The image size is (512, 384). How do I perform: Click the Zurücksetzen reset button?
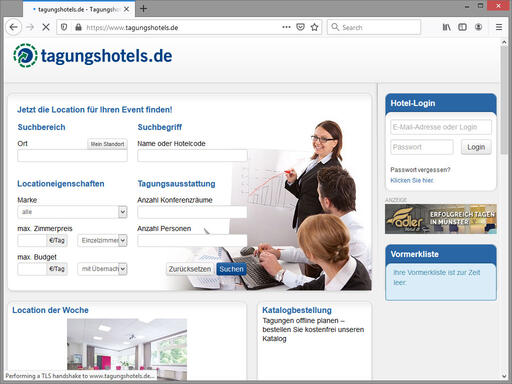190,269
